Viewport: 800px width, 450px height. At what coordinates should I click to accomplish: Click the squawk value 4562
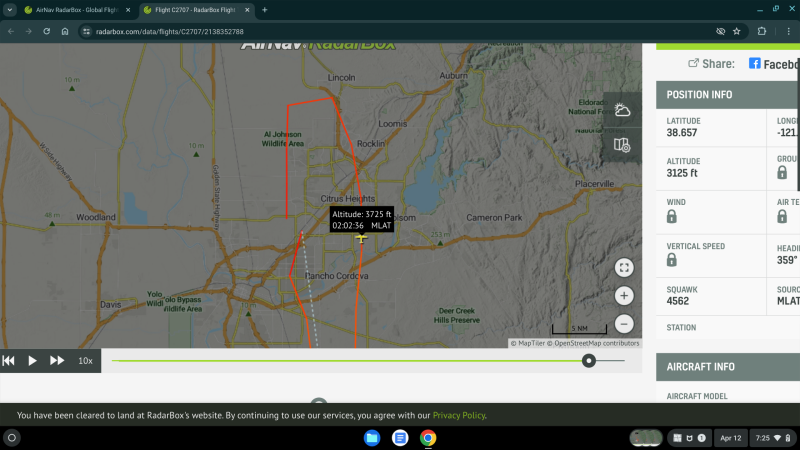point(678,301)
